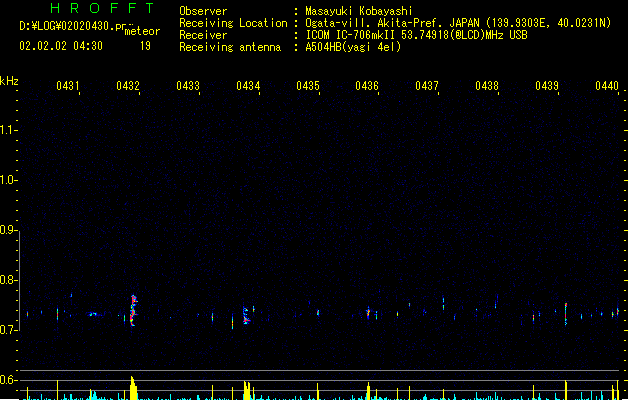Click the 0435 time marker
The image size is (629, 400).
pos(308,86)
